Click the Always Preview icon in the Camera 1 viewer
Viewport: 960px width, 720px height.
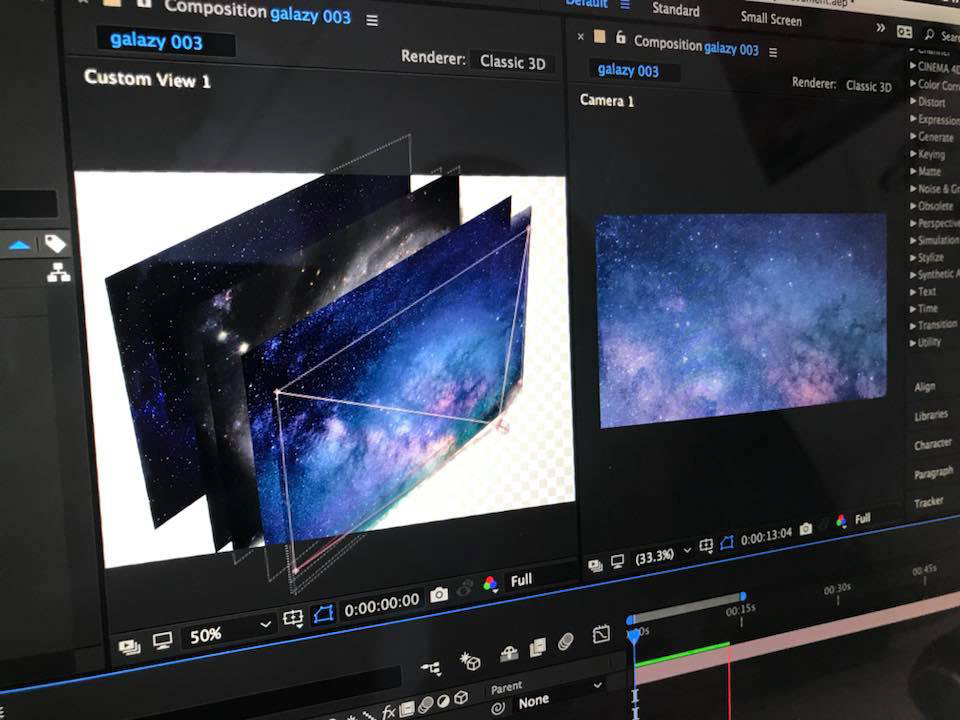tap(595, 565)
